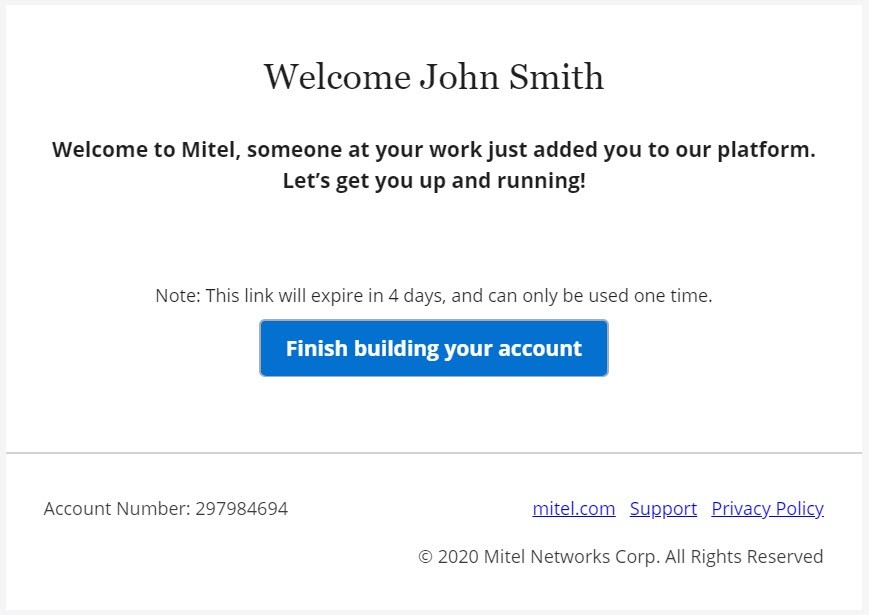Click the copyright notice text
This screenshot has width=869, height=615.
tap(620, 556)
